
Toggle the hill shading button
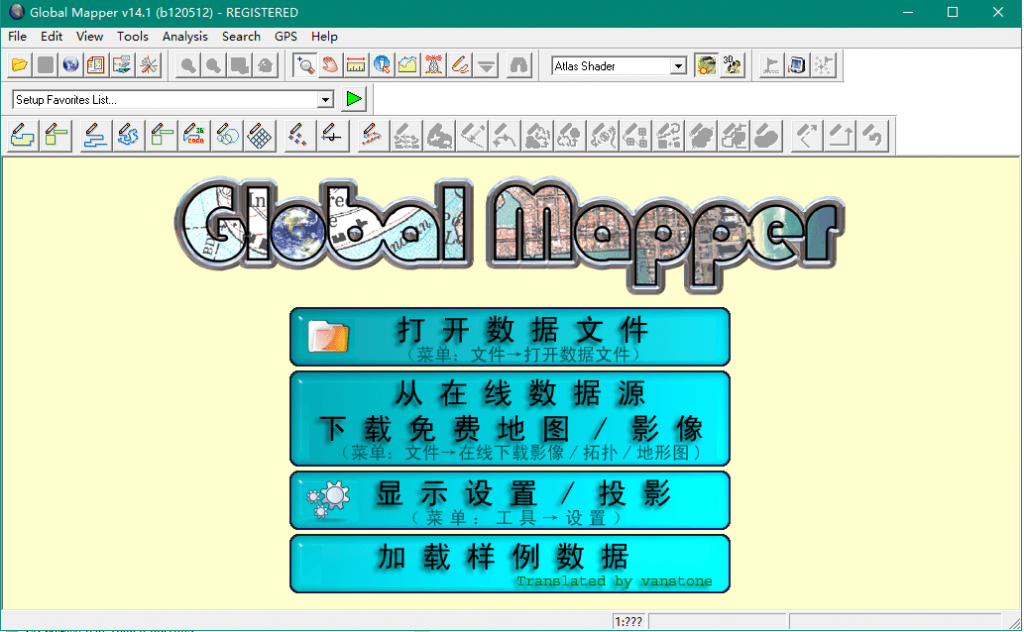click(707, 66)
